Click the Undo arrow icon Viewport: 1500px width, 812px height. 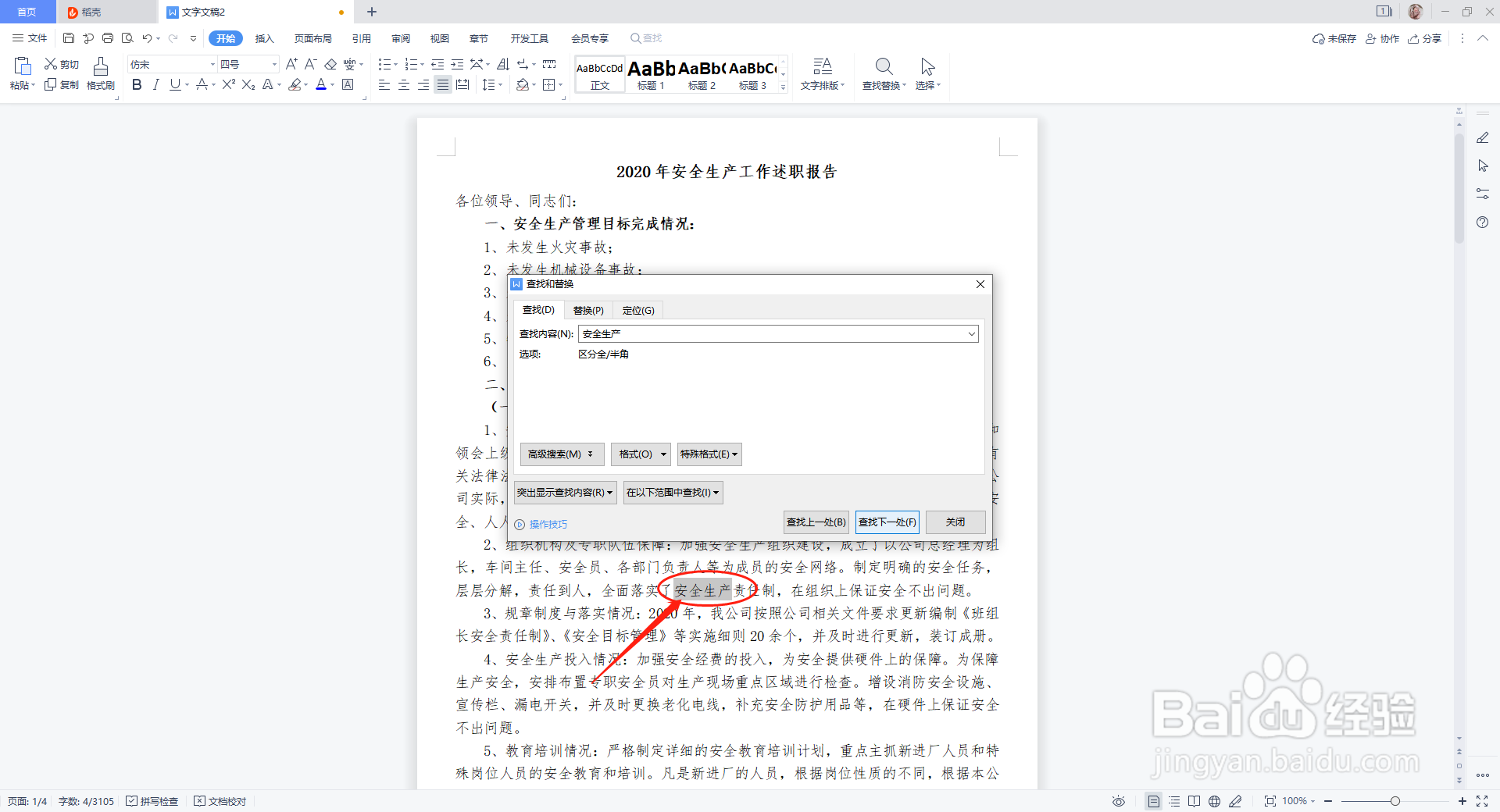[147, 38]
